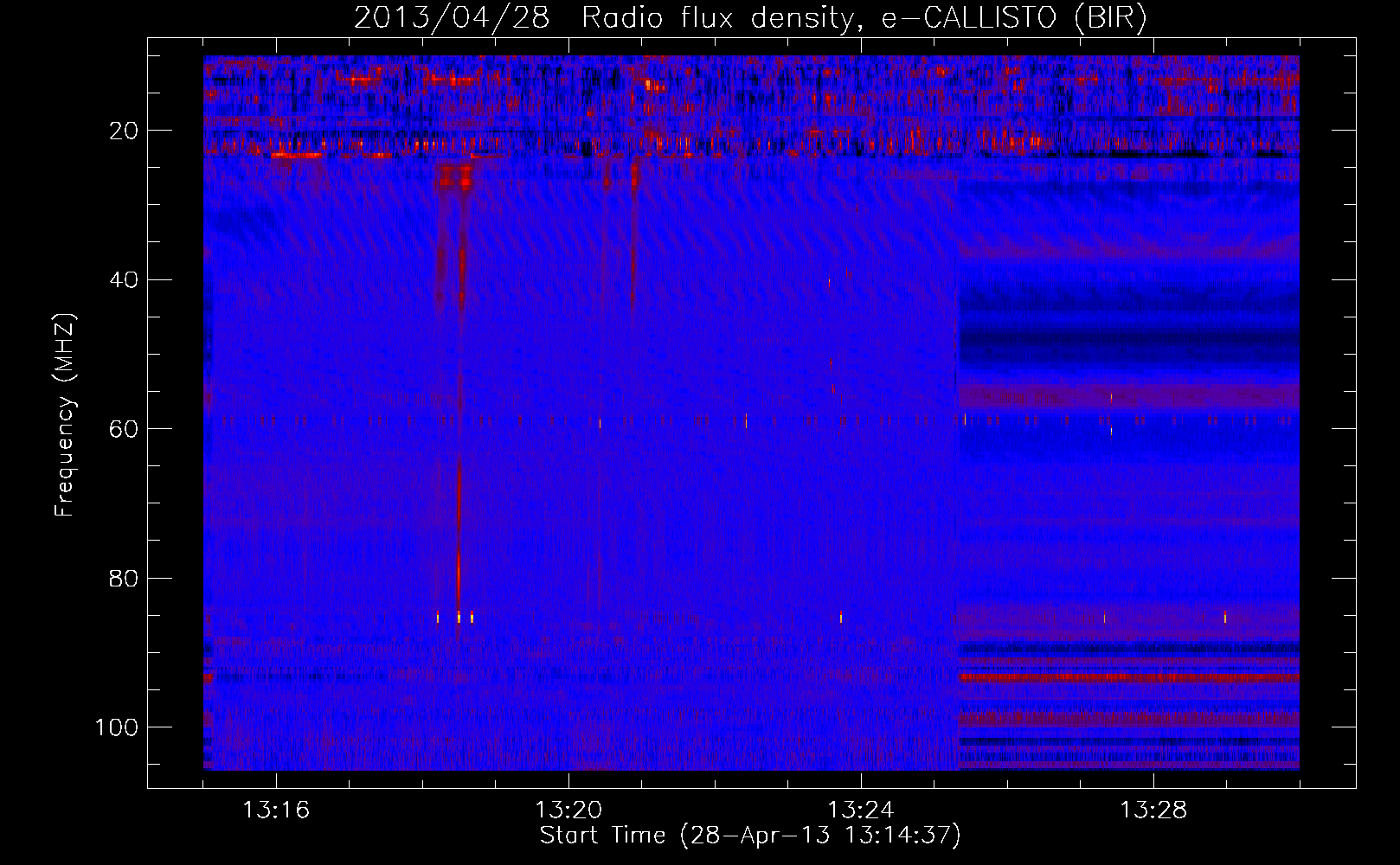
Task: Click the 60 MHz y-axis tick label
Action: click(124, 429)
